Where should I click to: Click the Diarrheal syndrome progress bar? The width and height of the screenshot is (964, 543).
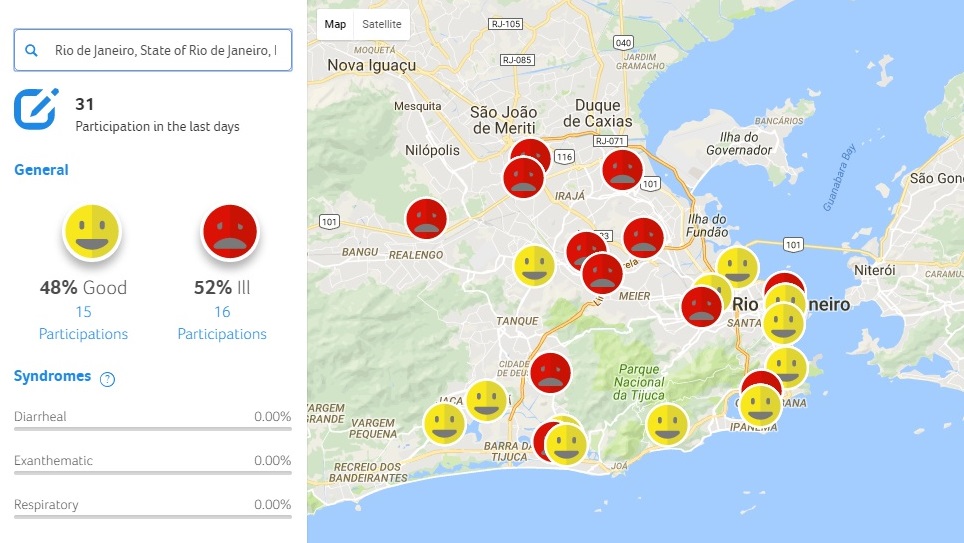coord(152,428)
